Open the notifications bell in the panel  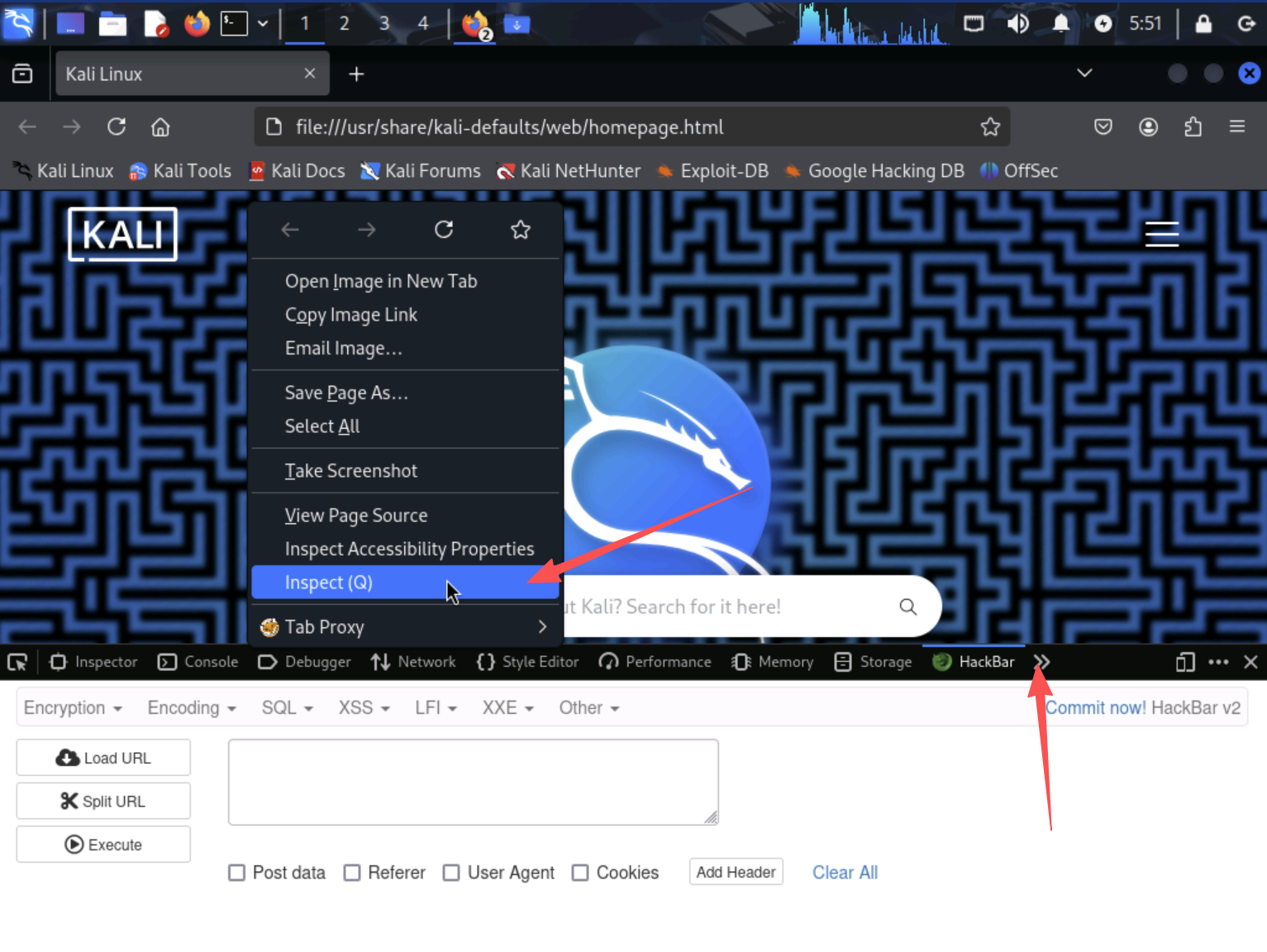click(x=1060, y=24)
